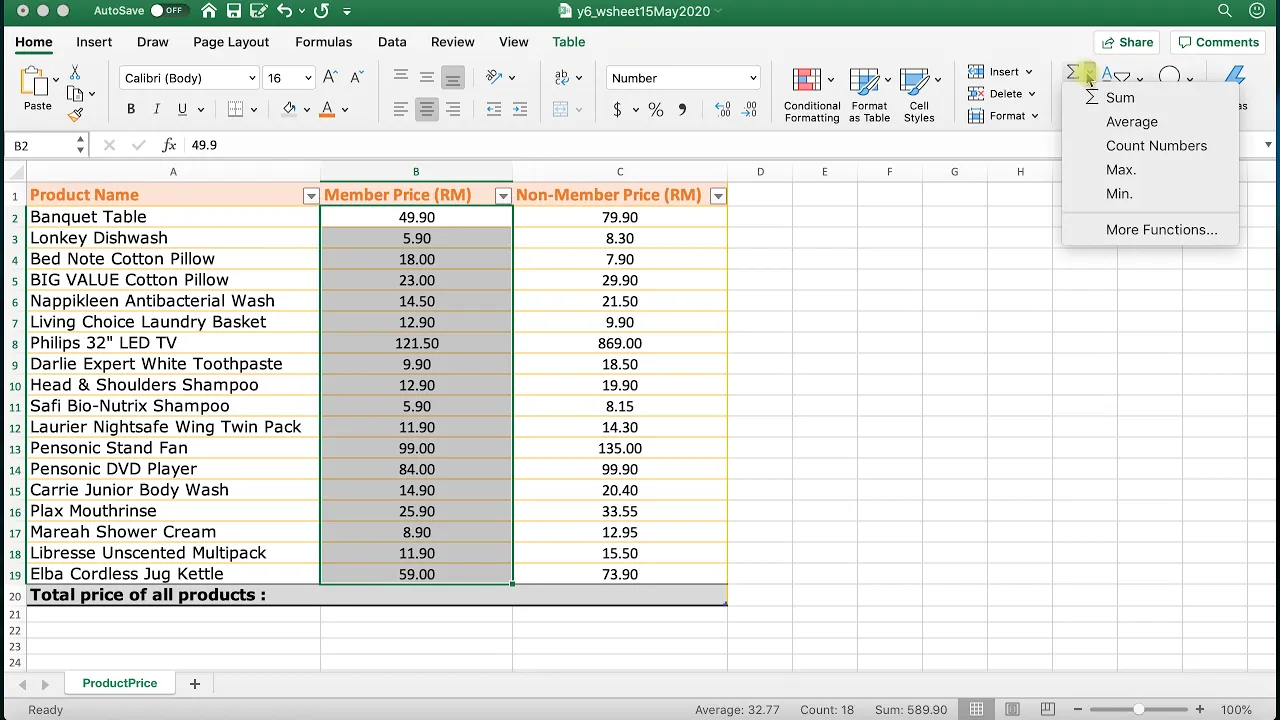
Task: Click the Wrap Text icon
Action: point(561,77)
